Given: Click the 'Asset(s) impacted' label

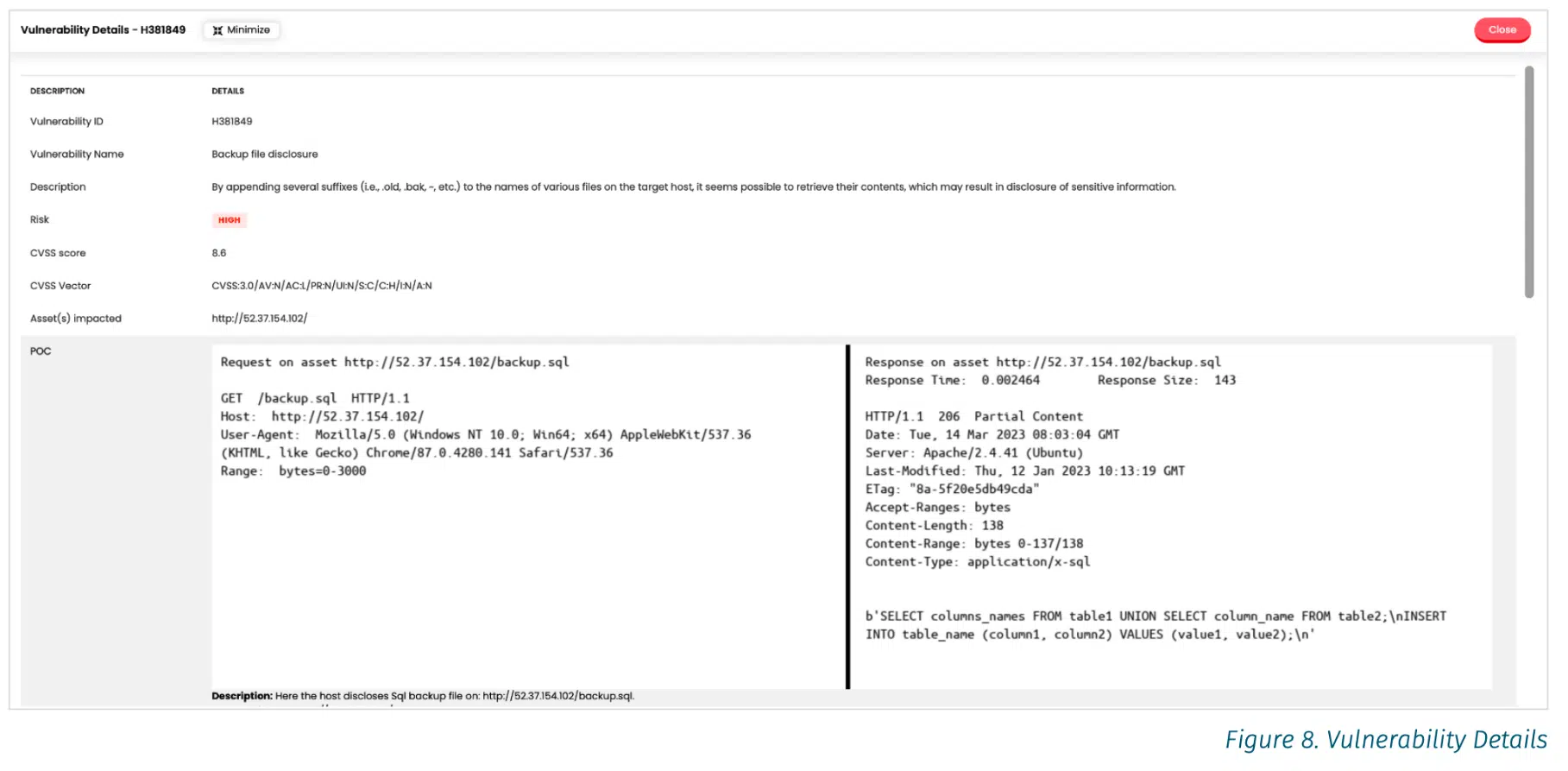Looking at the screenshot, I should coord(76,319).
